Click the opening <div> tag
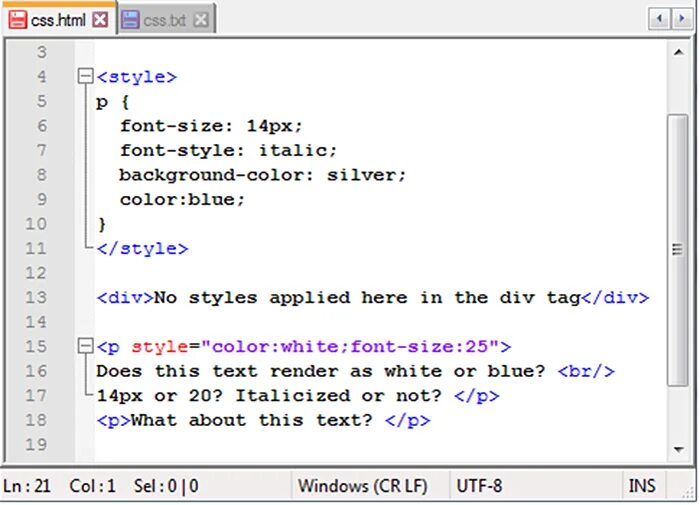Image resolution: width=700 pixels, height=505 pixels. 125,298
